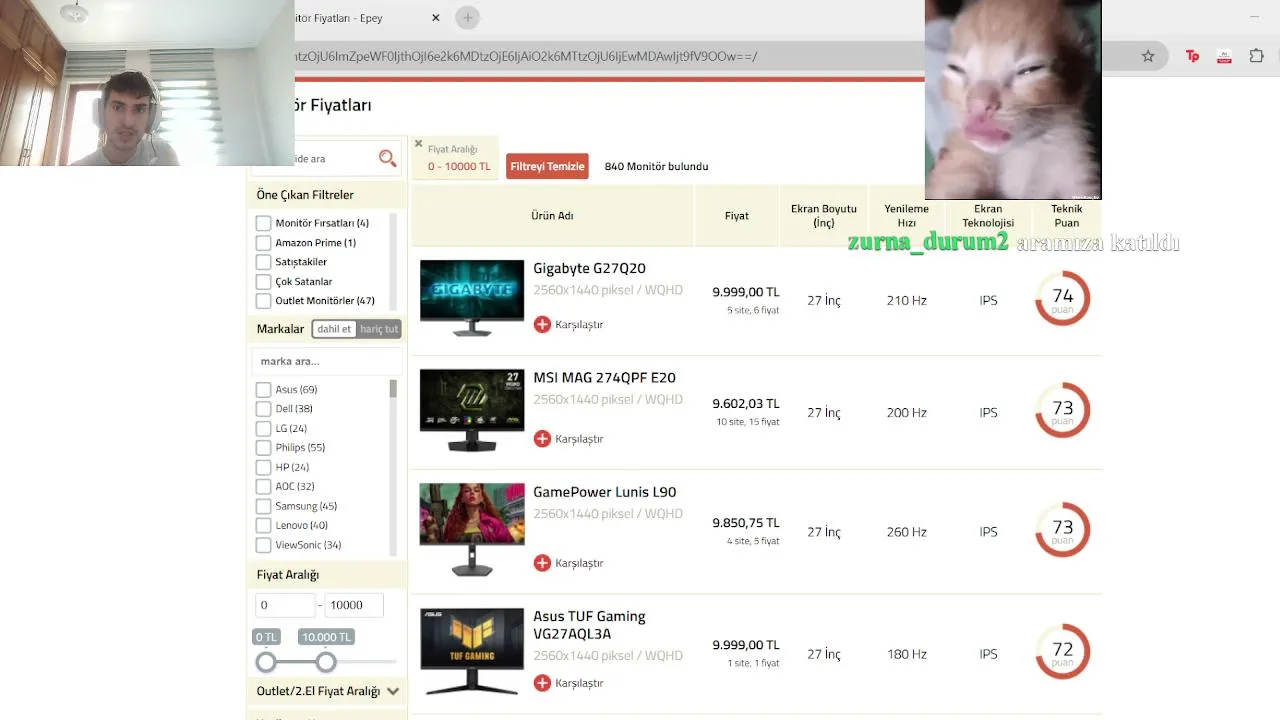
Task: Check the Monitör Fırsatları (4) filter
Action: tap(263, 223)
